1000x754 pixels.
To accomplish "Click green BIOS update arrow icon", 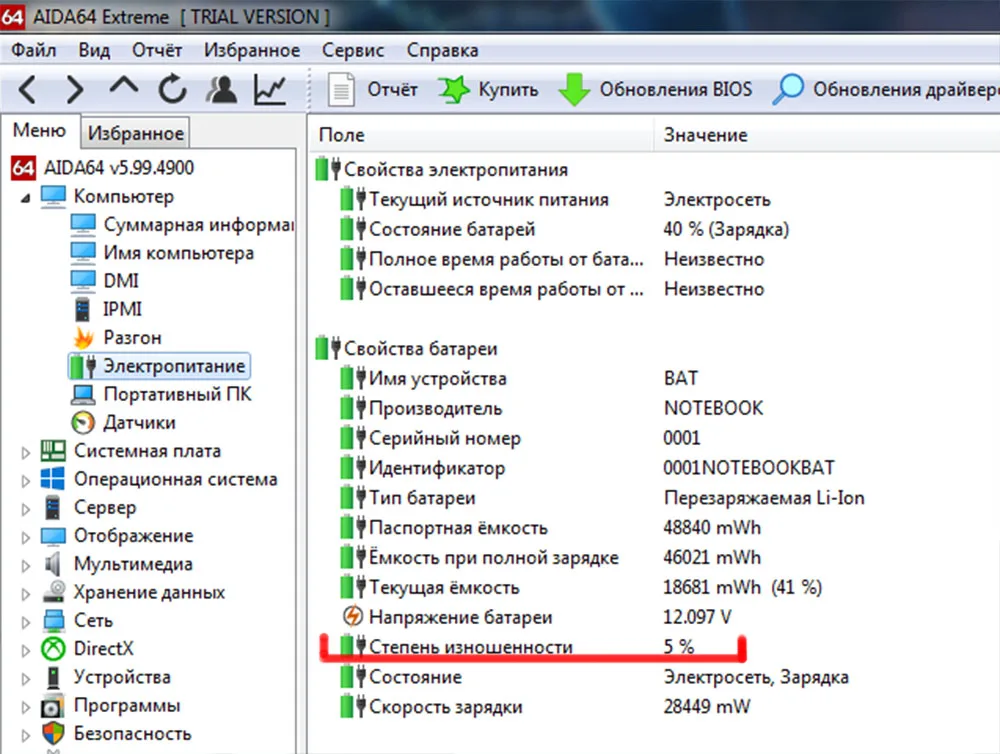I will pyautogui.click(x=574, y=89).
